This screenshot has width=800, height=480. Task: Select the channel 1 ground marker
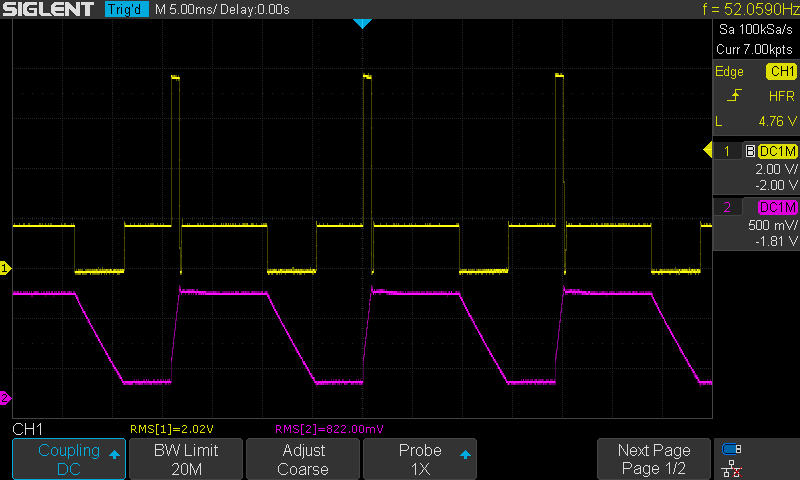click(5, 268)
